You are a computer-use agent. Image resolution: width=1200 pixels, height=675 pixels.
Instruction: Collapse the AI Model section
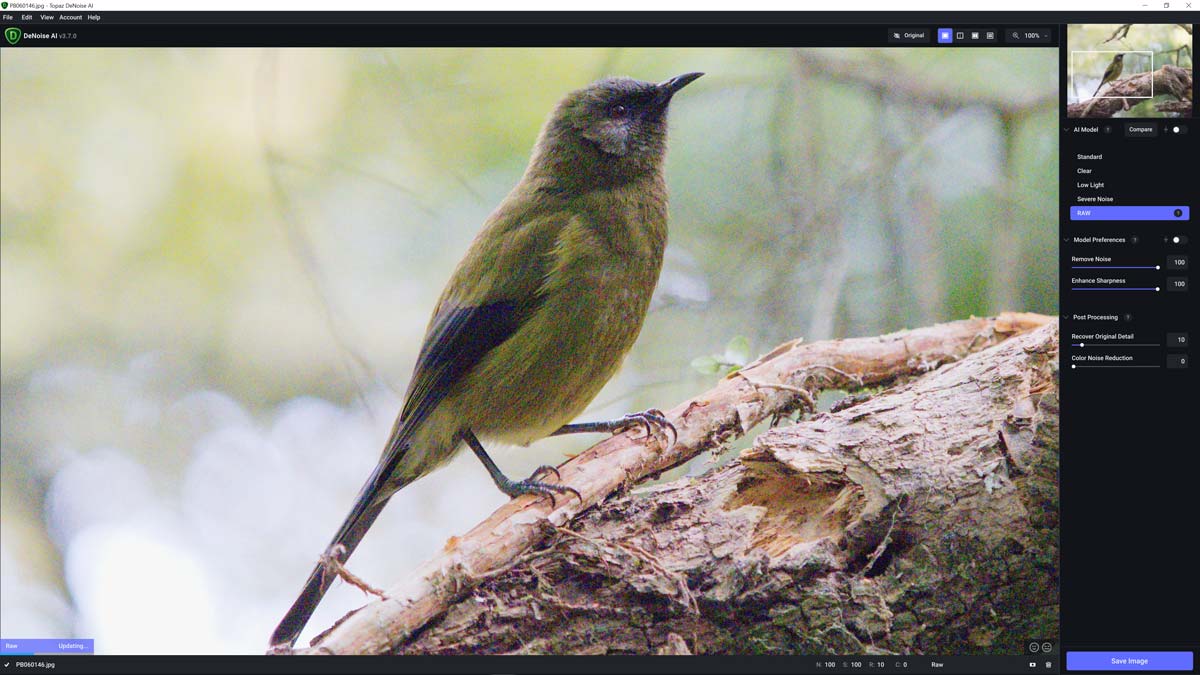tap(1065, 129)
